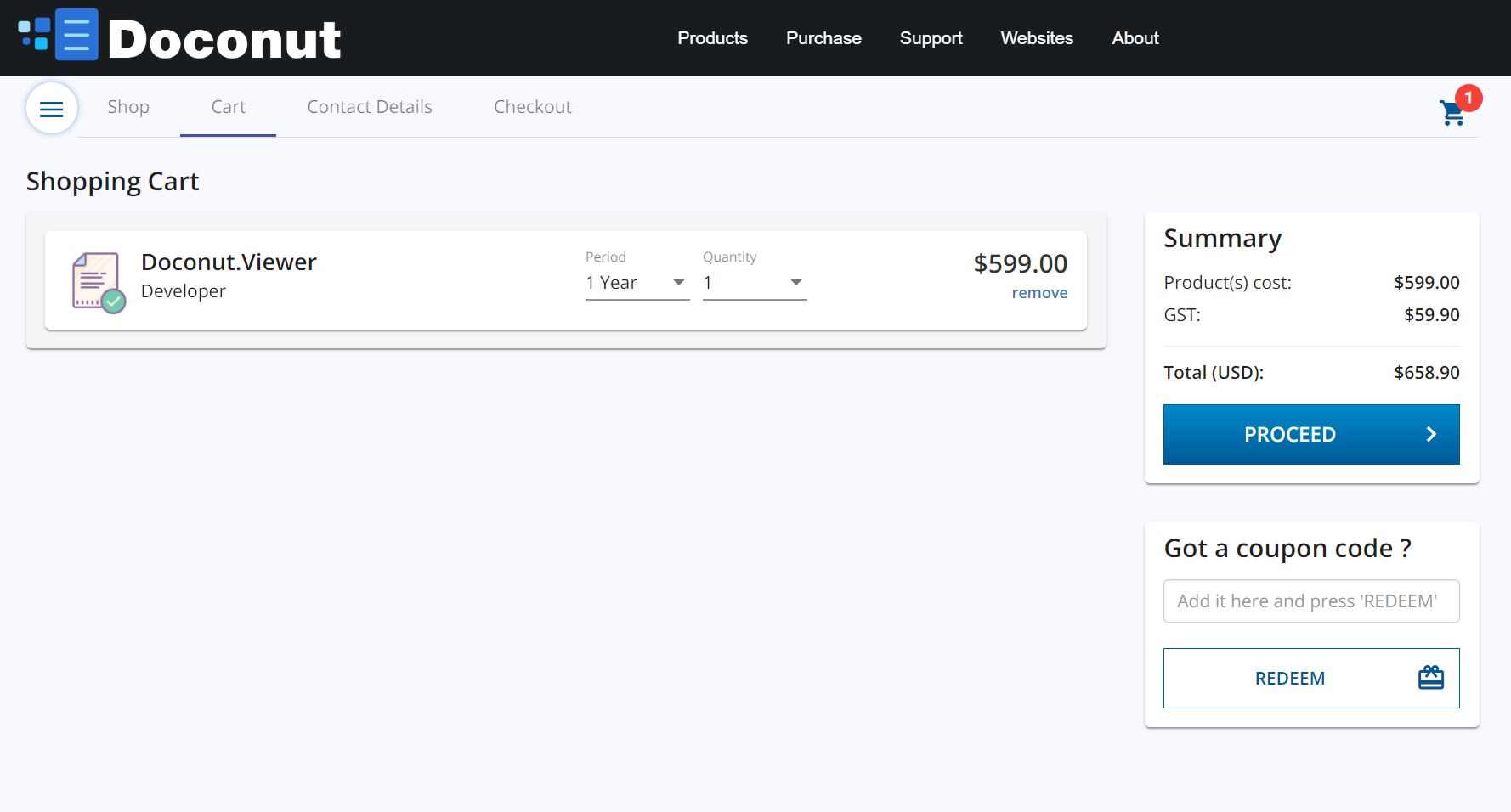Click the PROCEED button

pos(1311,434)
